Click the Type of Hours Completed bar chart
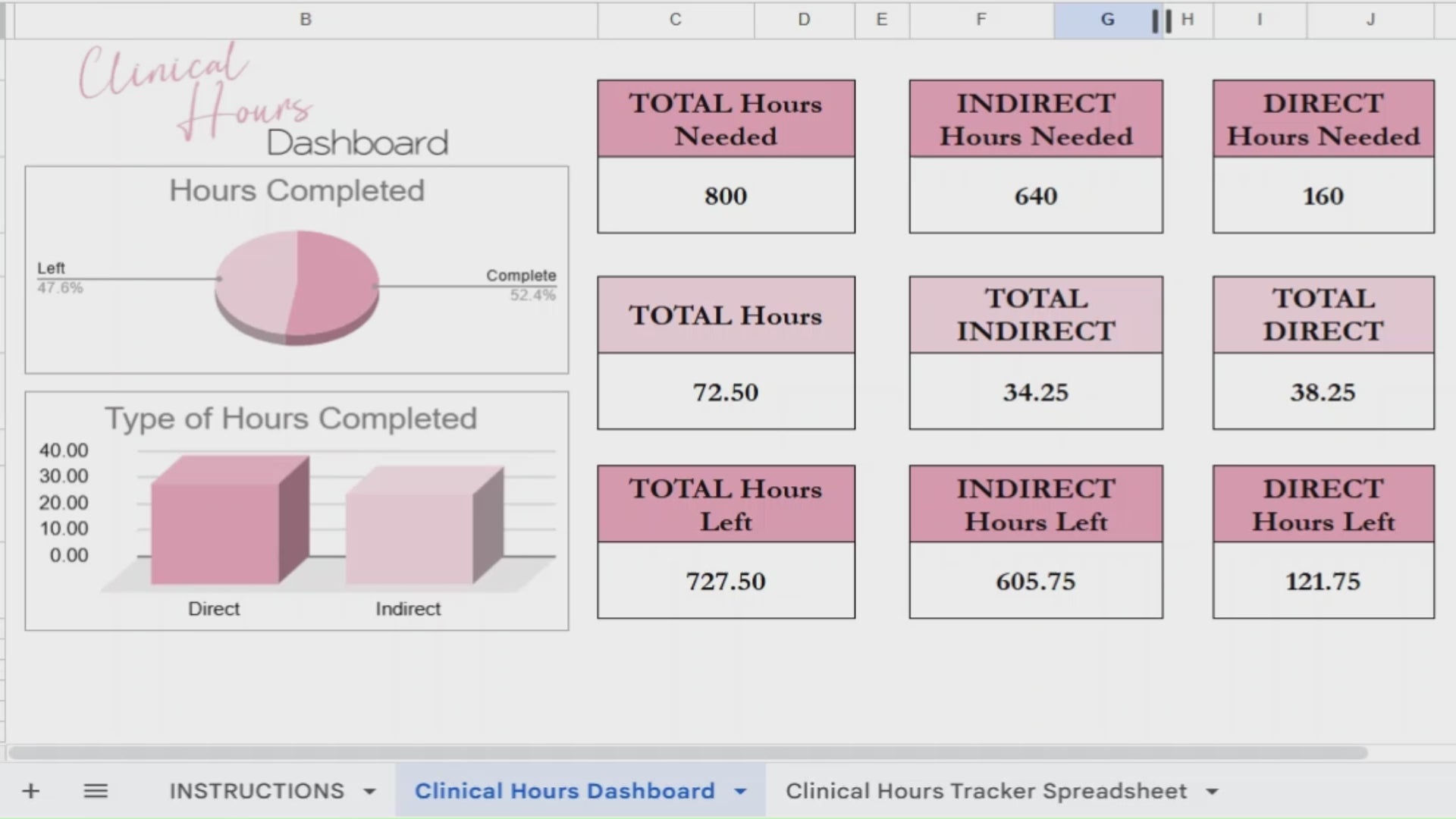 coord(296,508)
